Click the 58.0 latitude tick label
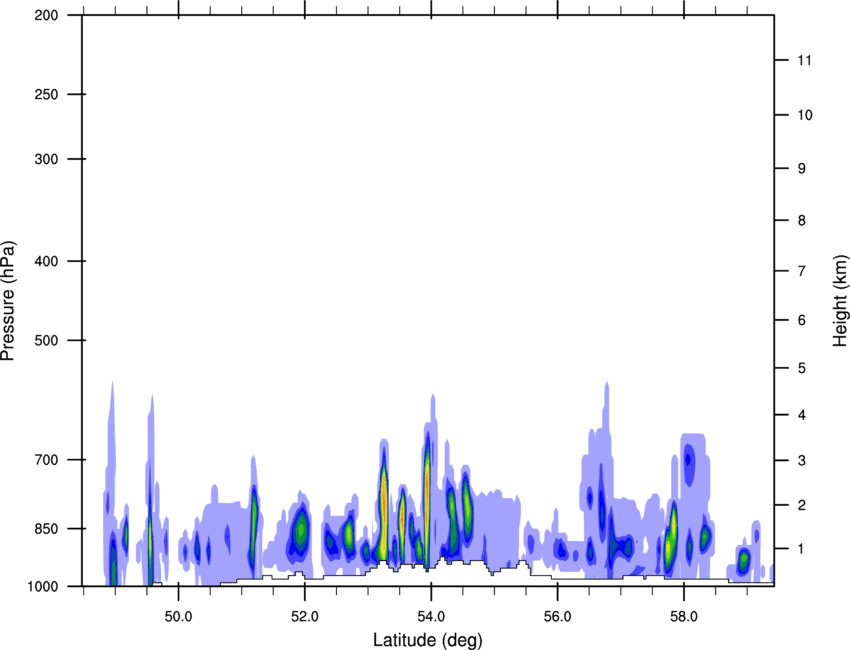Image resolution: width=850 pixels, height=650 pixels. [684, 616]
